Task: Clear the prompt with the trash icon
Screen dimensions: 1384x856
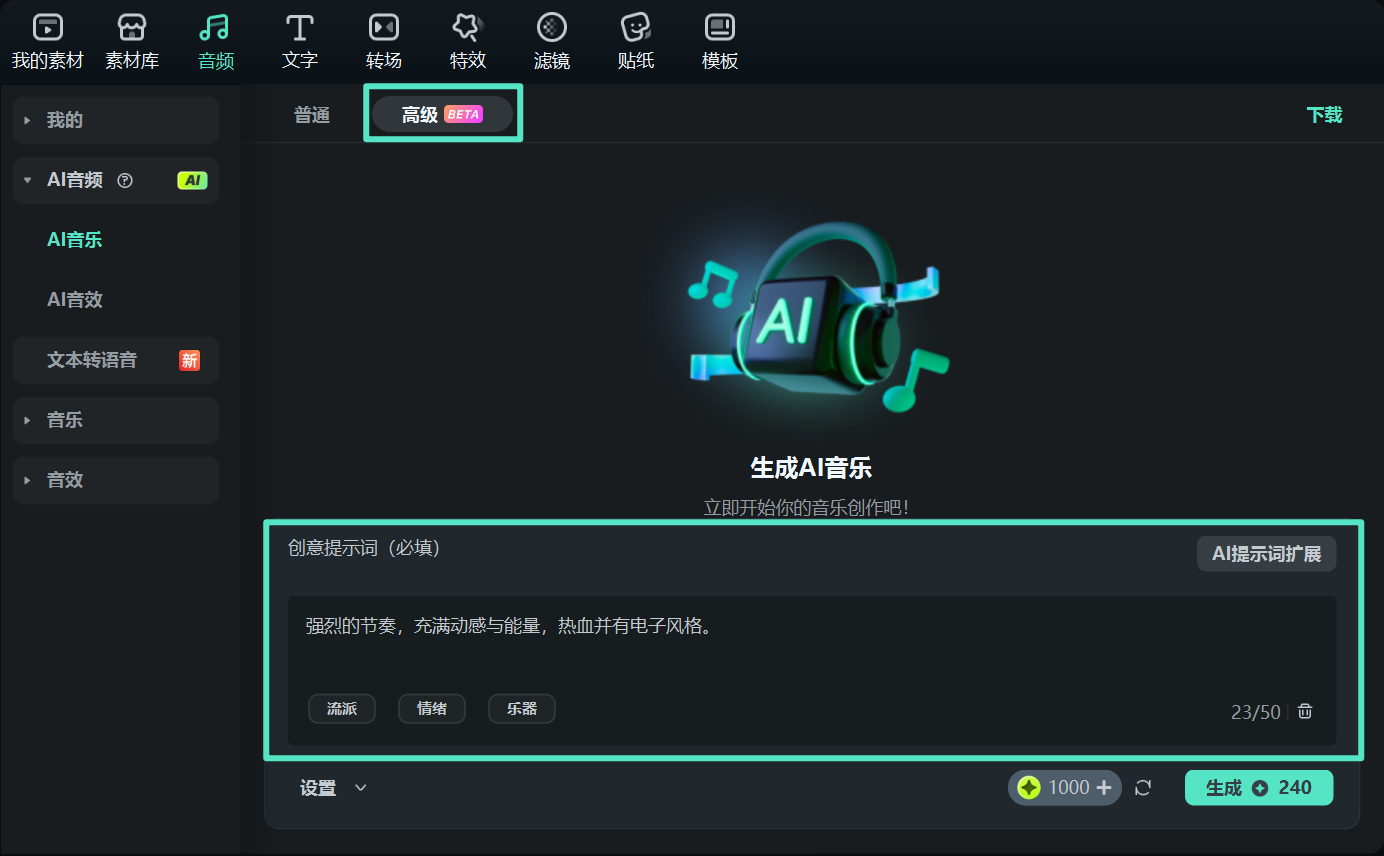Action: click(x=1304, y=710)
